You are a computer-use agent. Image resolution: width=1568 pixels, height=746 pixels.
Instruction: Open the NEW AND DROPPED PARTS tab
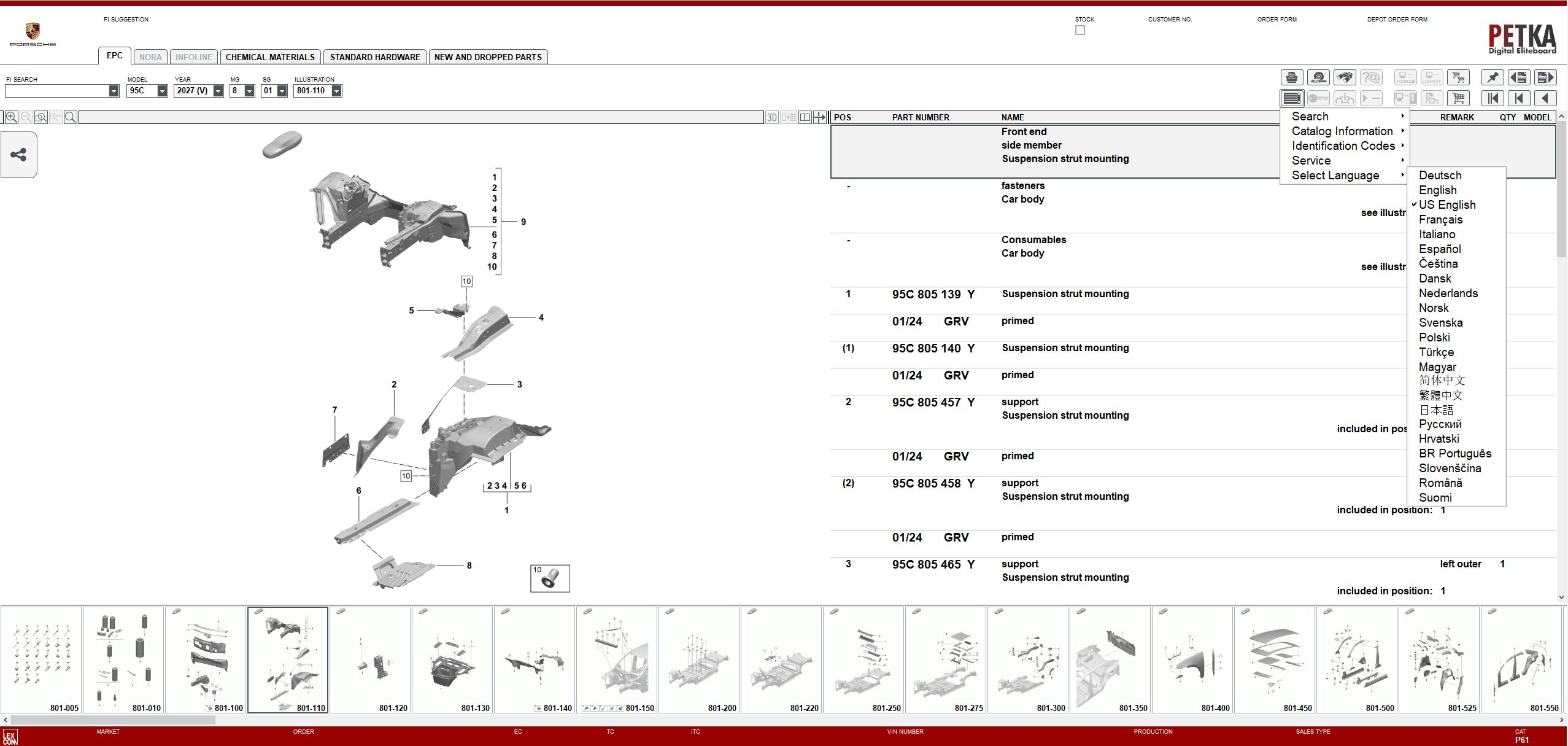tap(488, 57)
